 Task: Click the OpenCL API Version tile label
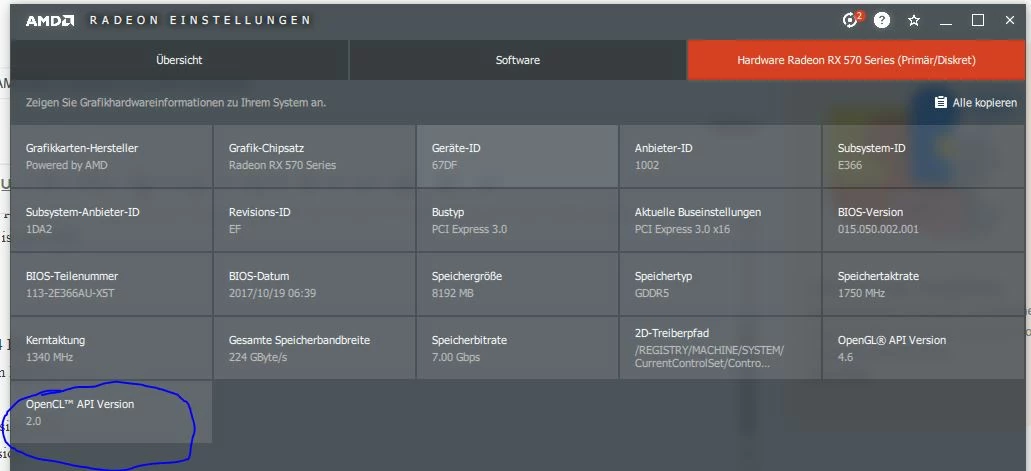80,405
